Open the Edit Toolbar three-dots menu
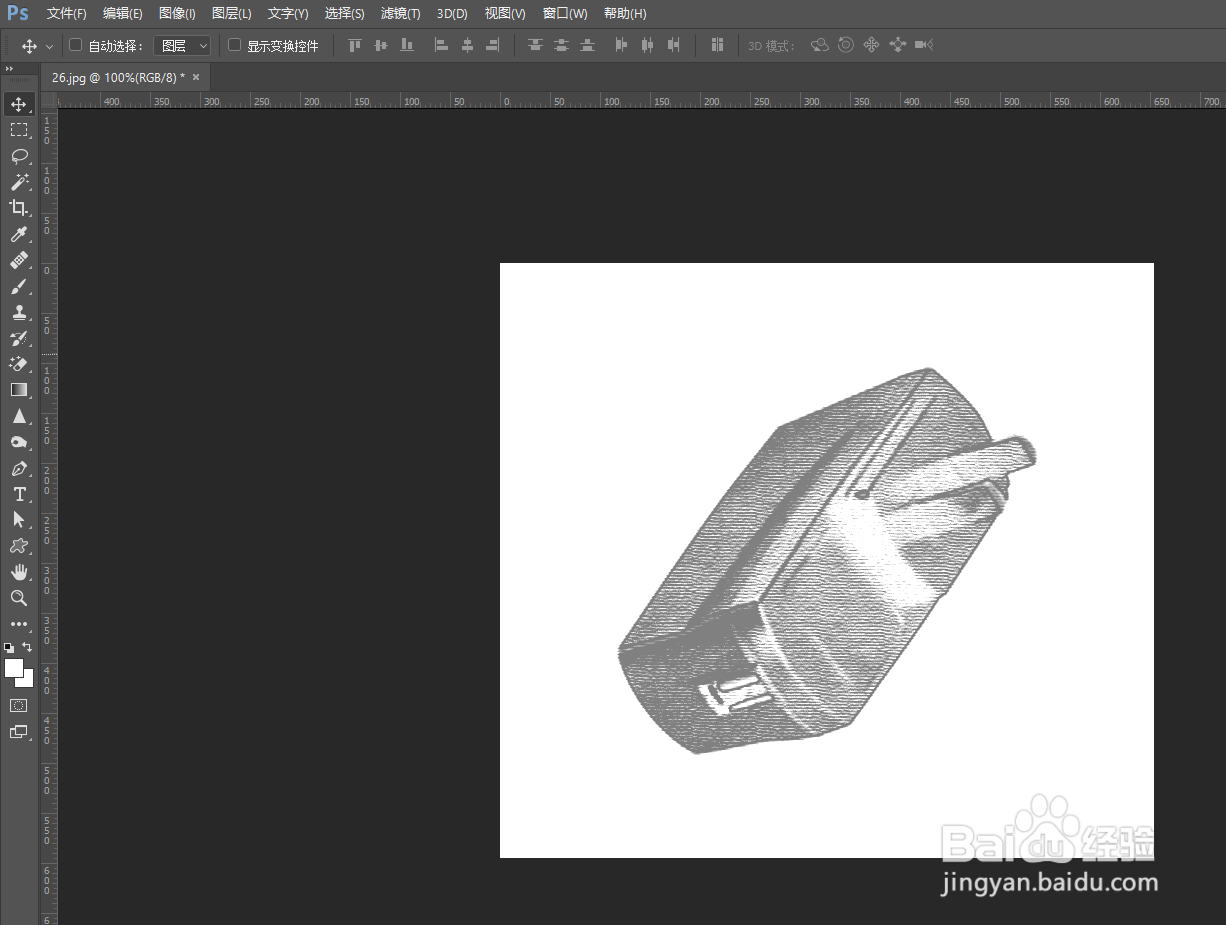The width and height of the screenshot is (1226, 925). coord(19,624)
